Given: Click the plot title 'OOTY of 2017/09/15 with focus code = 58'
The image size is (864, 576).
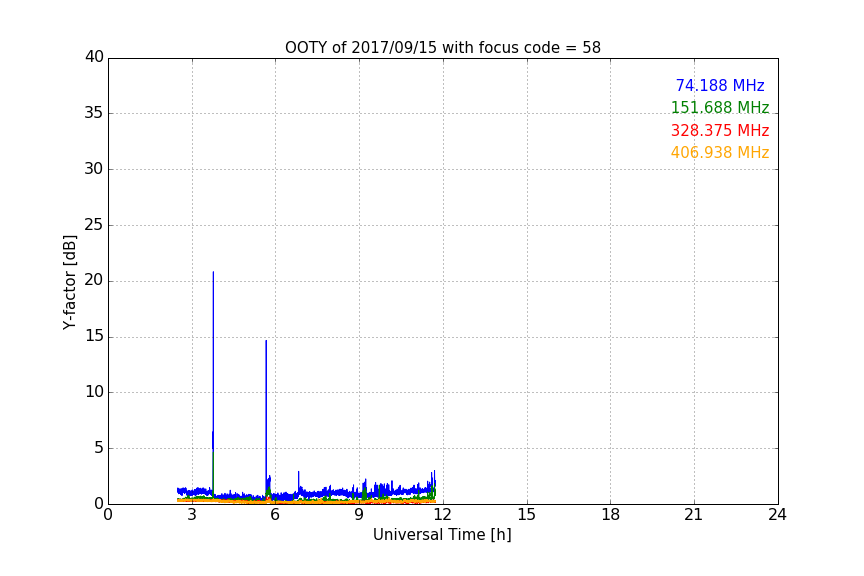Looking at the screenshot, I should [442, 48].
